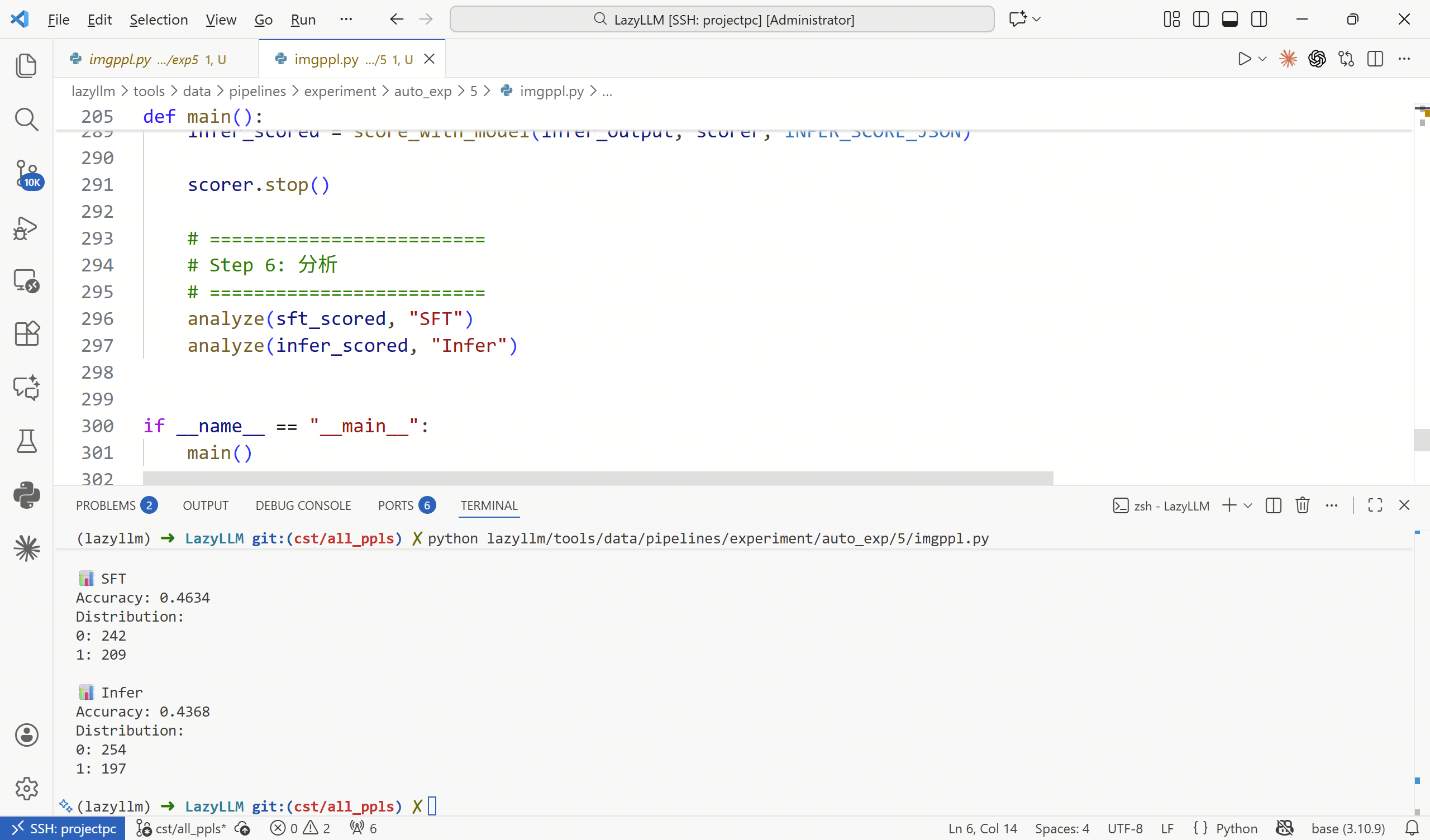Click Copilot status icon in status bar
The image size is (1430, 840).
[x=1285, y=829]
